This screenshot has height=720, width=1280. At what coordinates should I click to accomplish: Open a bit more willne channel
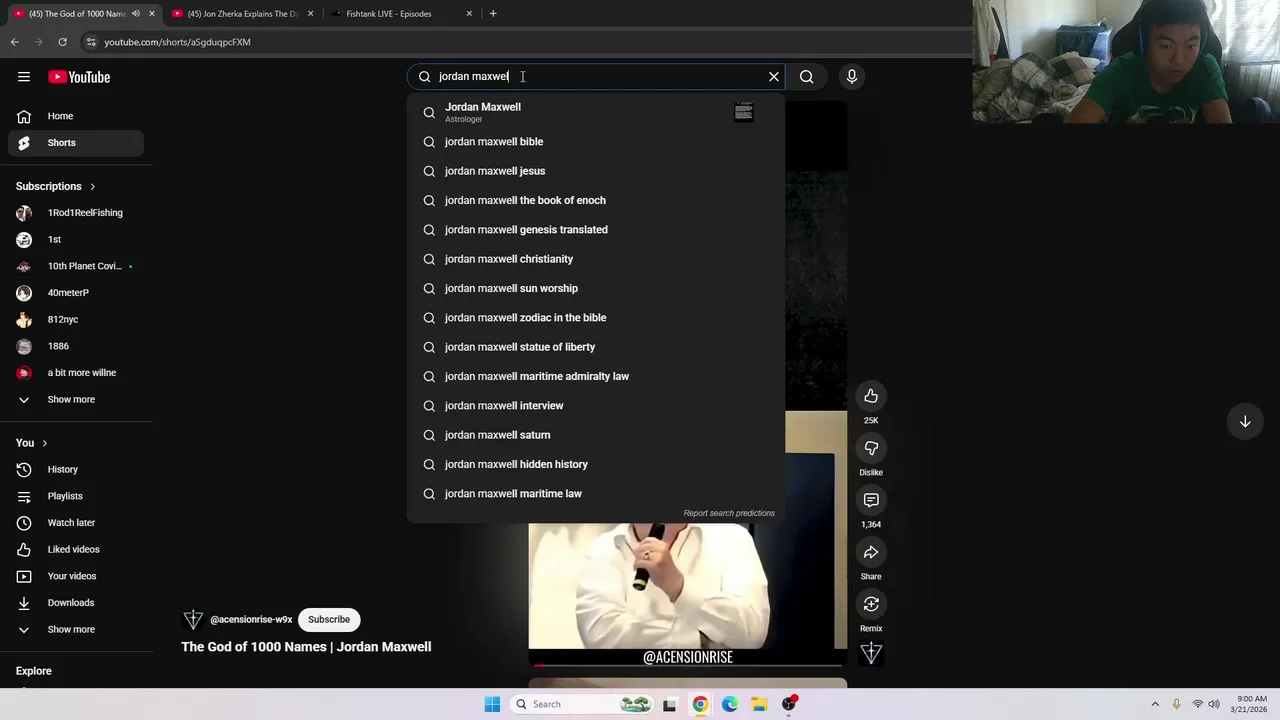click(x=76, y=373)
